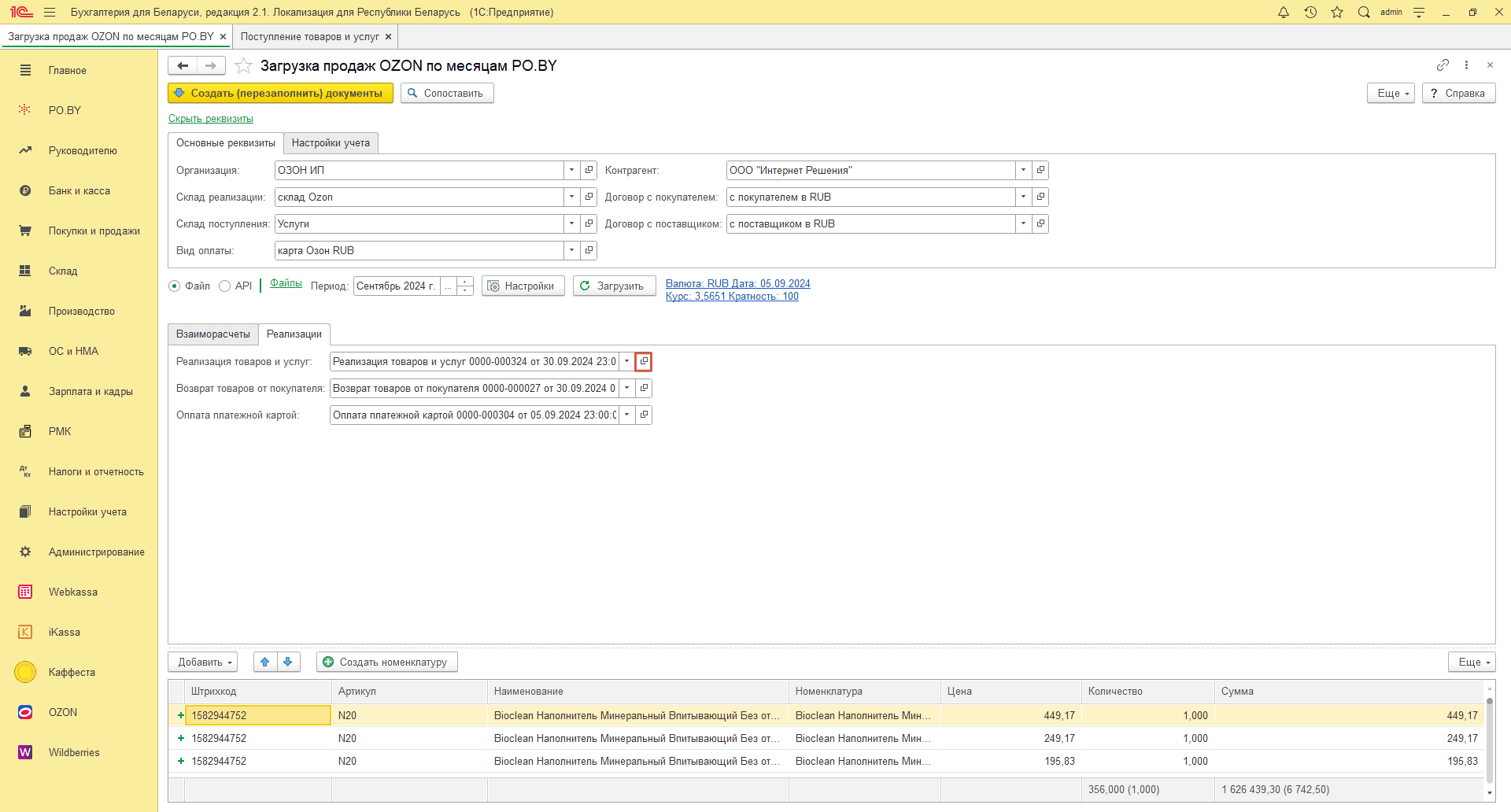1511x812 pixels.
Task: Open Оплата платежной картой document icon
Action: (x=644, y=415)
